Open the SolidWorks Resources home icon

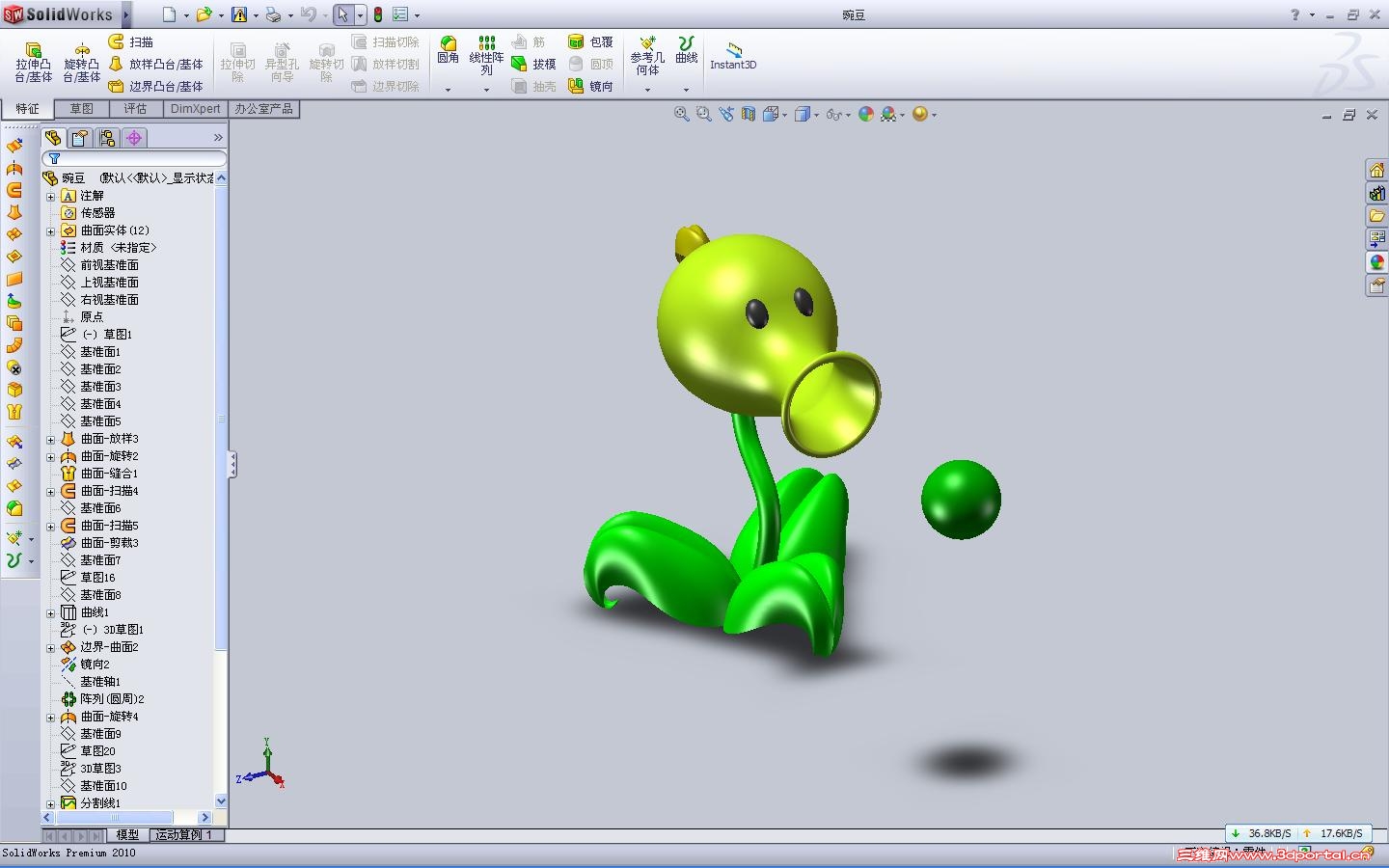pyautogui.click(x=1376, y=170)
